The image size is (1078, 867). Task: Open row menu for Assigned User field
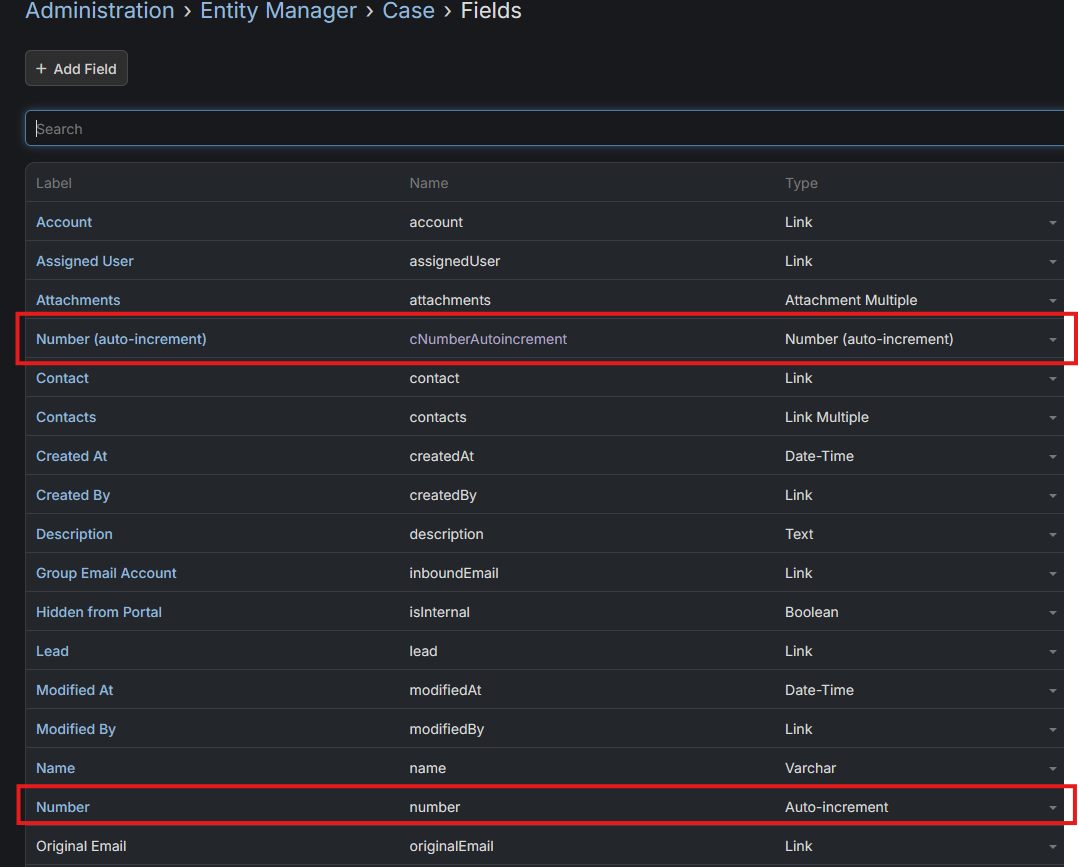point(1052,262)
